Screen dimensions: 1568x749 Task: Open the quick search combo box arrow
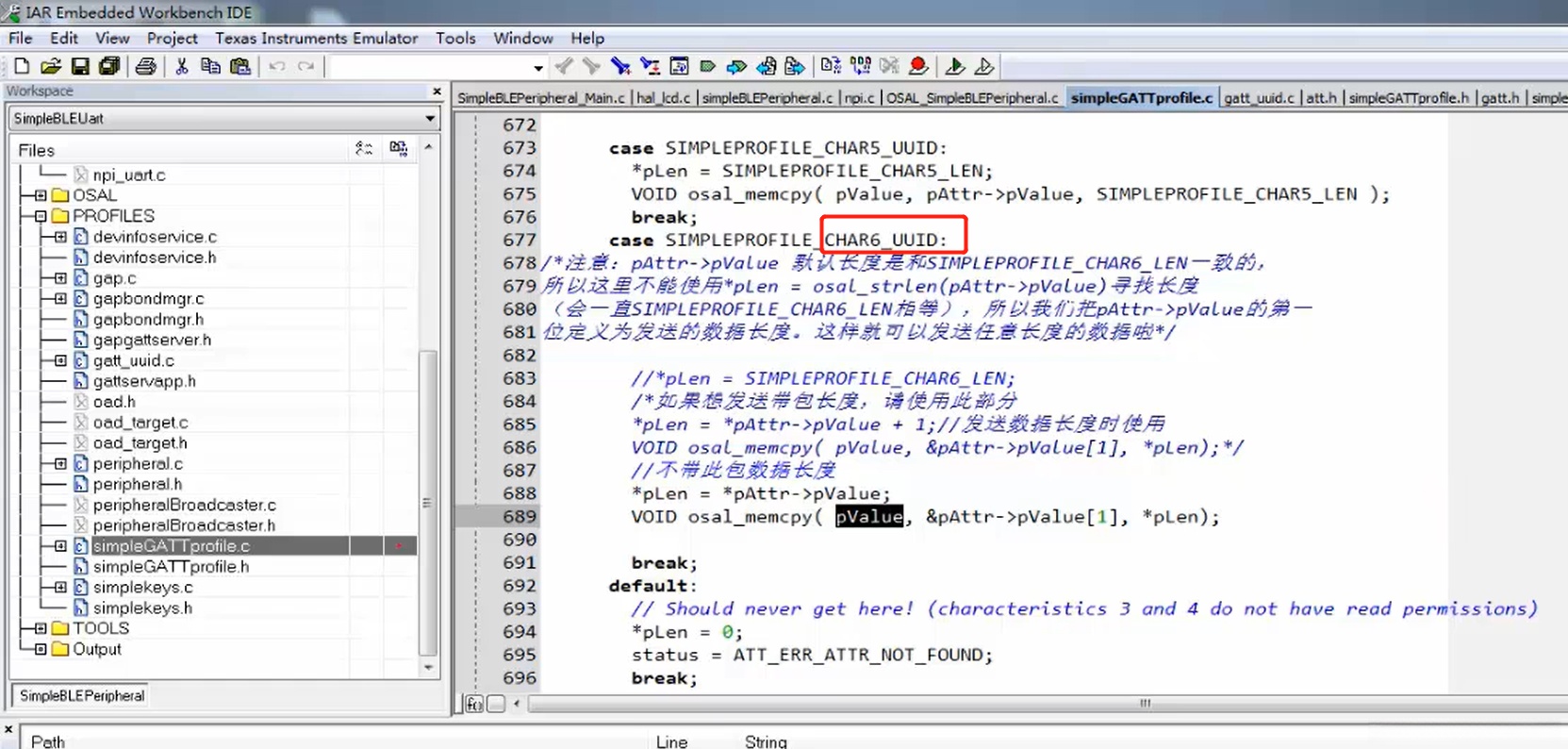click(538, 68)
